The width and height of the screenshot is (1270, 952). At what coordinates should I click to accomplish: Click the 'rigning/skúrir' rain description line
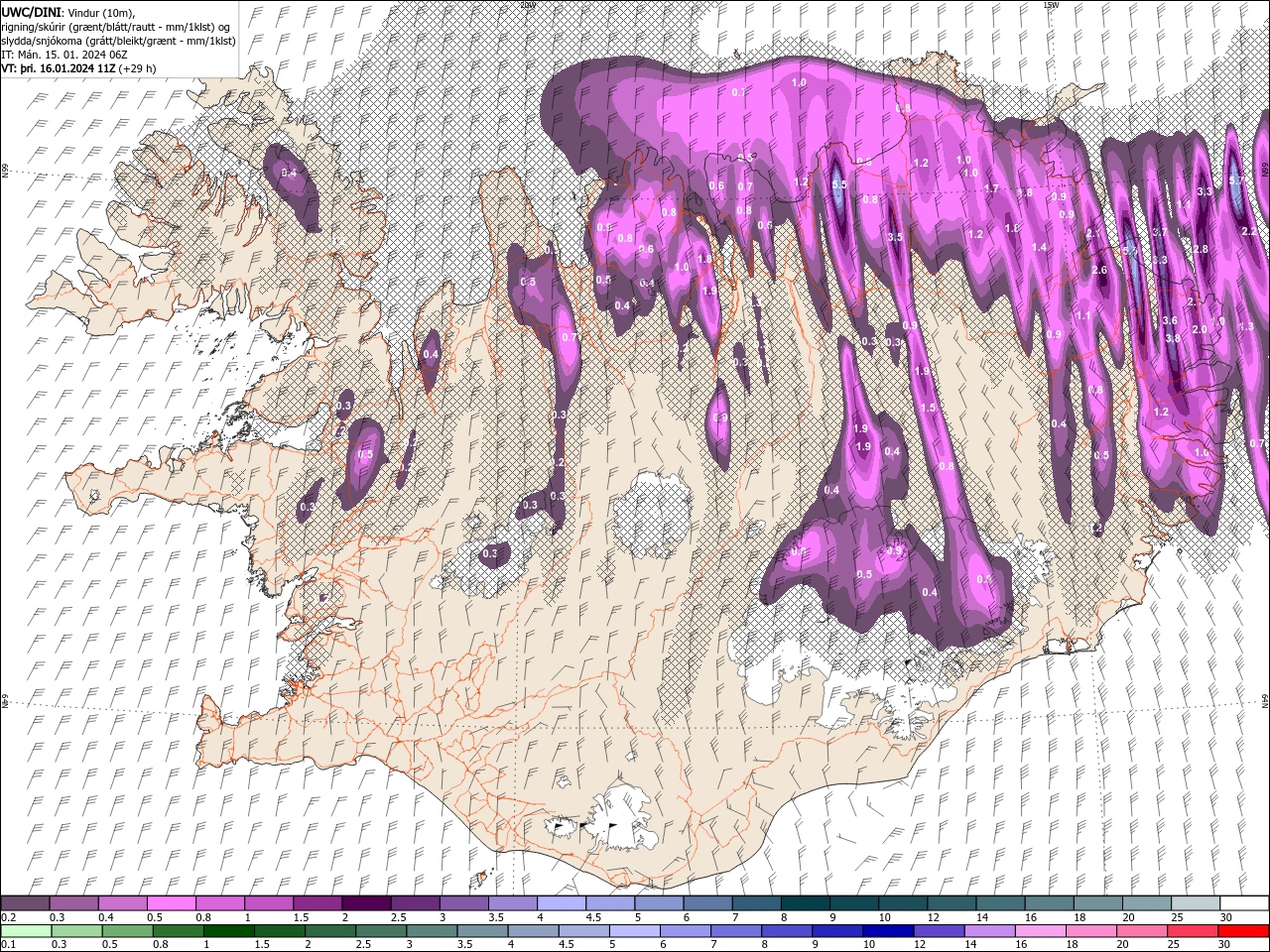pos(115,27)
